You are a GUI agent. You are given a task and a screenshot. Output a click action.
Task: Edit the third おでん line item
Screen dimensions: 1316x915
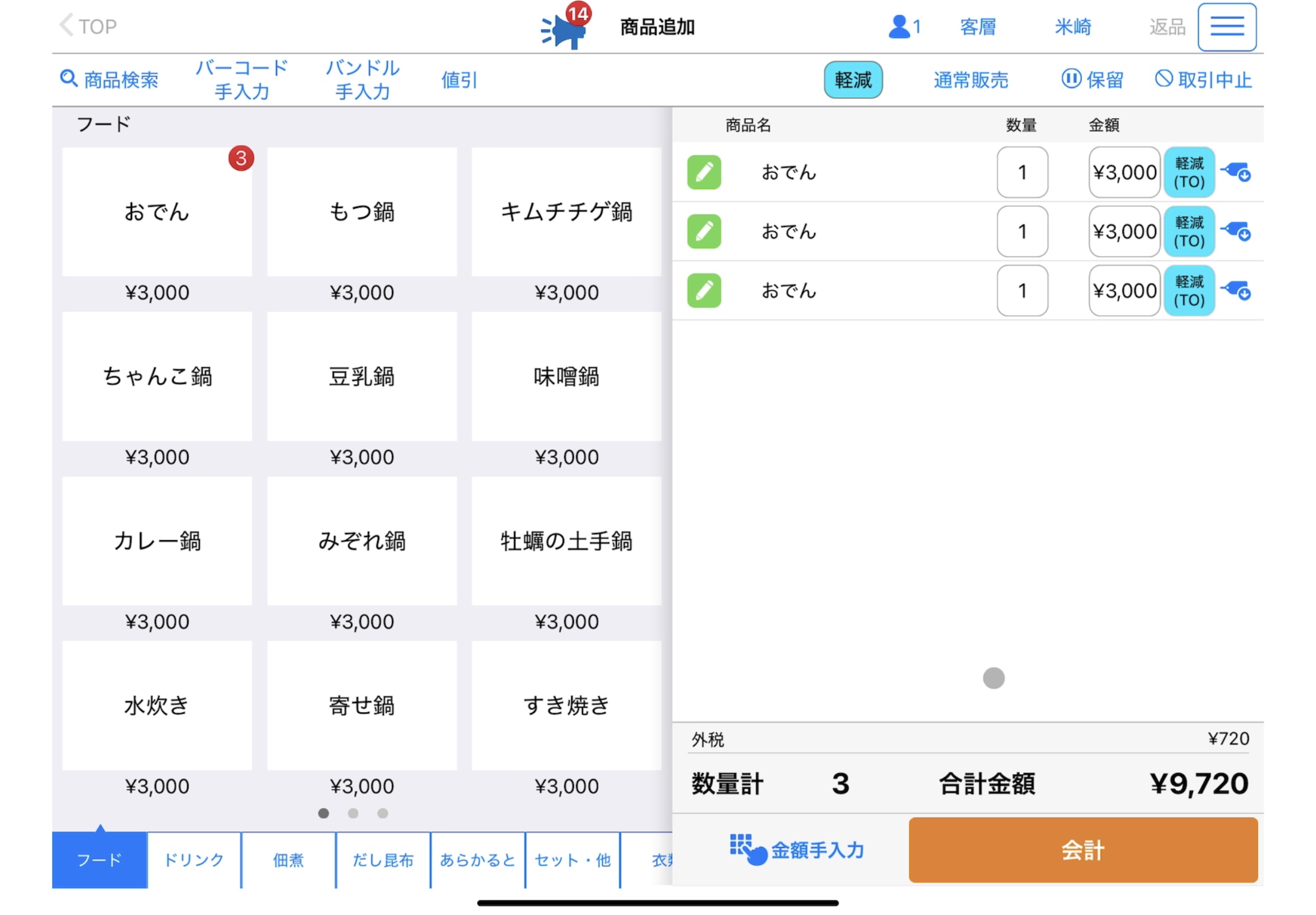(703, 291)
